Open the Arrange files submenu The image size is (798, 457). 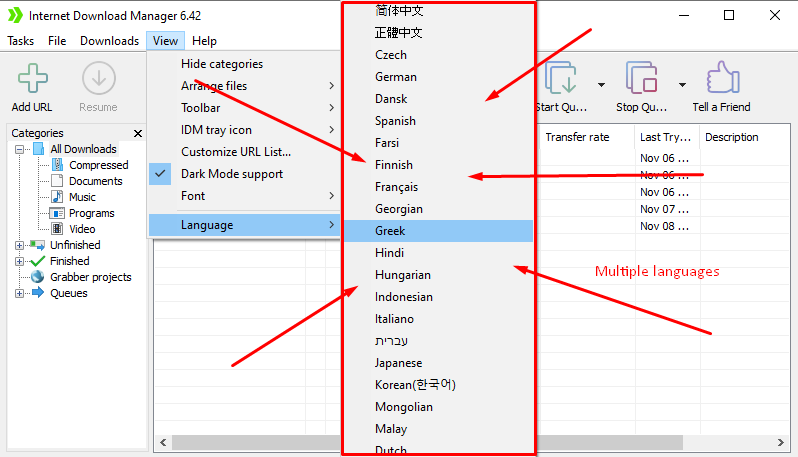[x=244, y=86]
